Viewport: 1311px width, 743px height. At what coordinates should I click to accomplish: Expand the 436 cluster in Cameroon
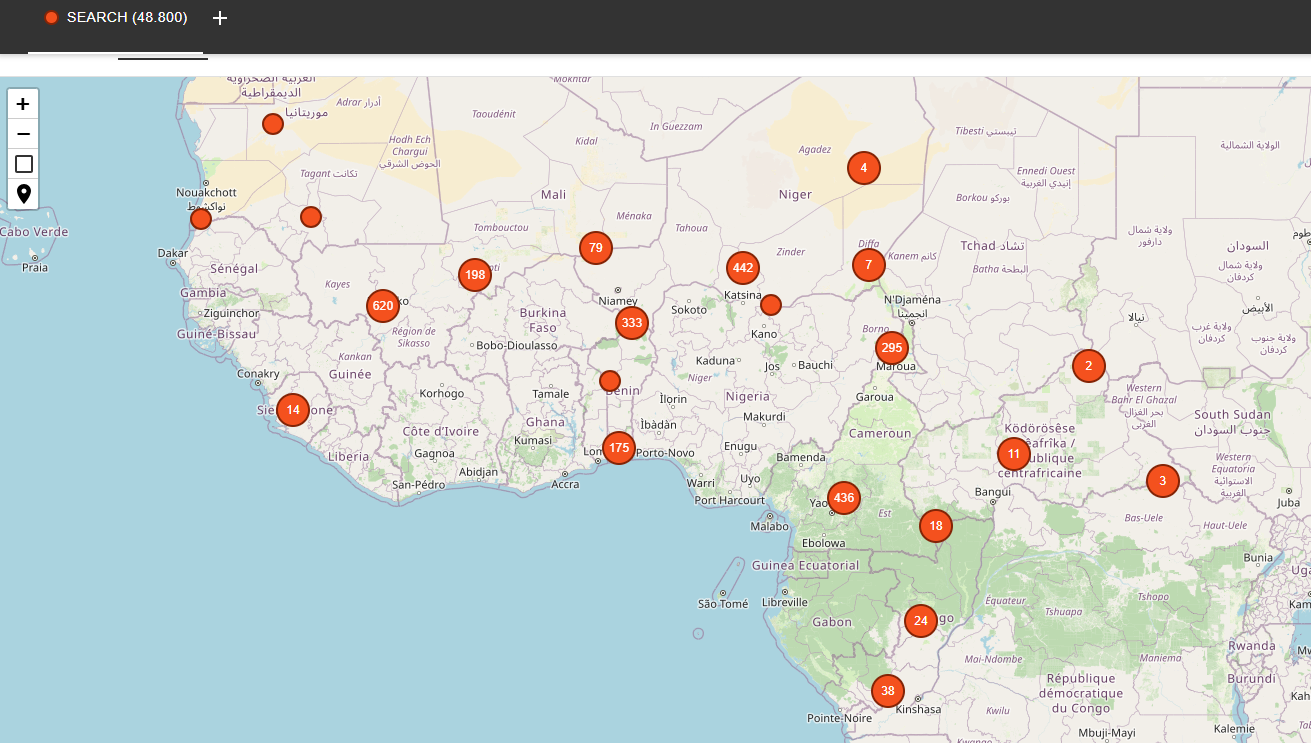click(844, 497)
